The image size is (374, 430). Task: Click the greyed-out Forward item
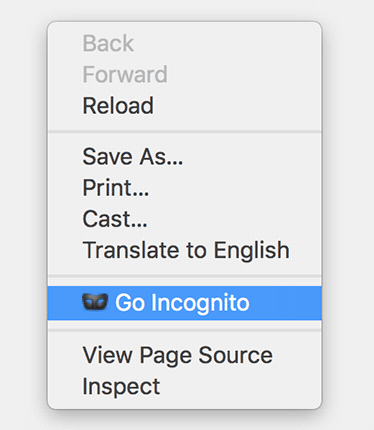pyautogui.click(x=185, y=74)
